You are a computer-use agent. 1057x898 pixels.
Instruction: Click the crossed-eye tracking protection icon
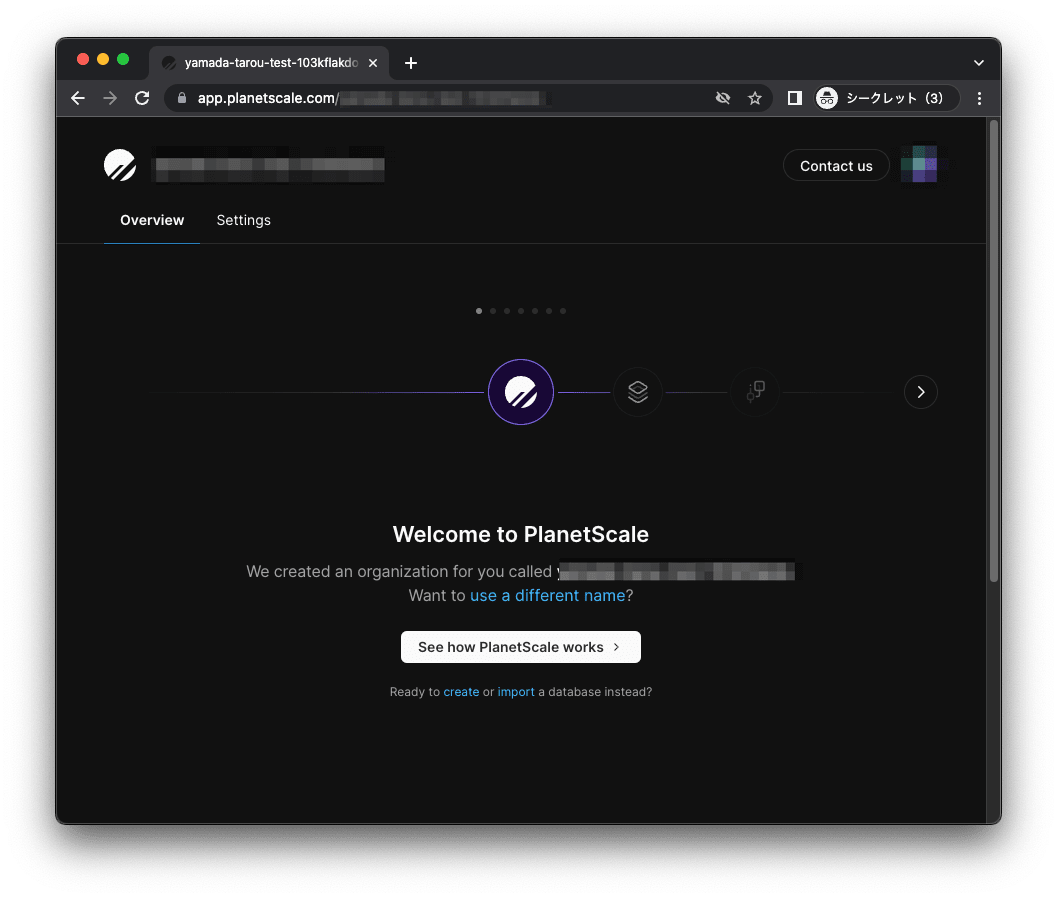pyautogui.click(x=723, y=98)
